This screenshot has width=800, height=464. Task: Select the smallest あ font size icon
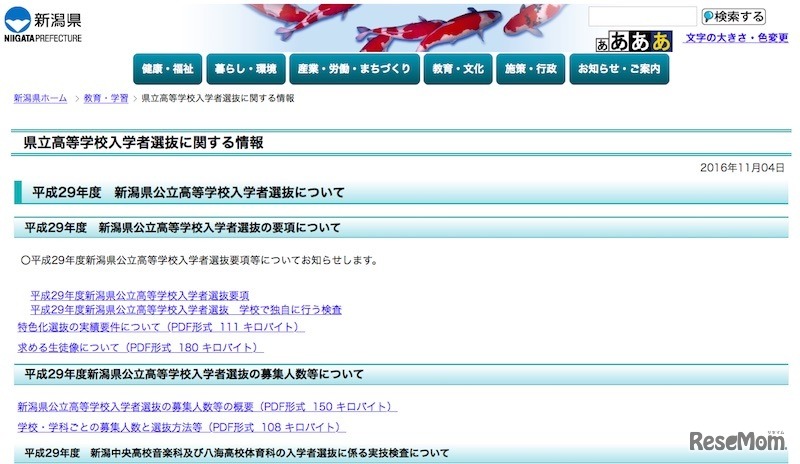pos(602,45)
